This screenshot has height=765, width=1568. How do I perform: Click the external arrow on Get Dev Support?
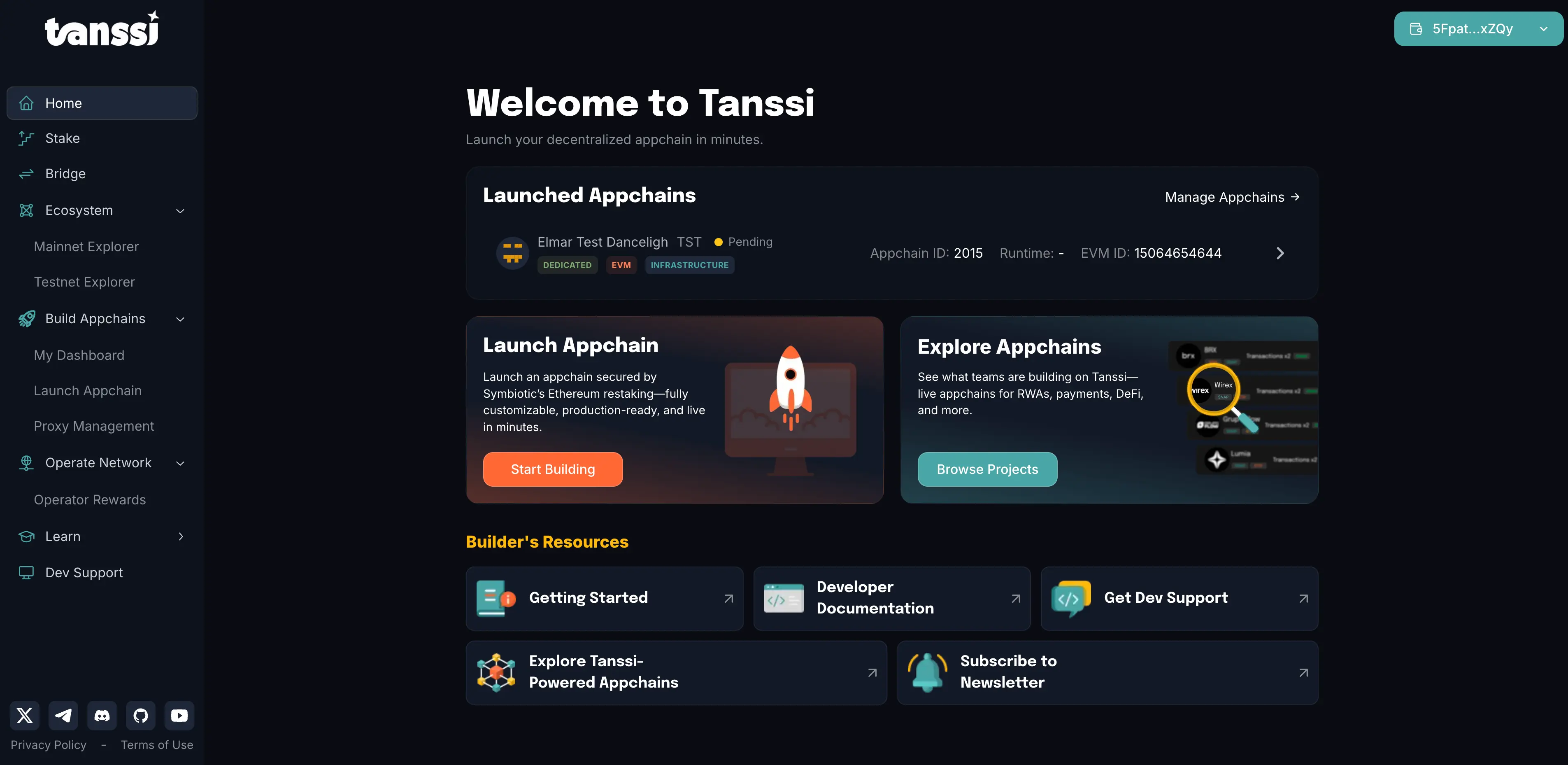1303,599
